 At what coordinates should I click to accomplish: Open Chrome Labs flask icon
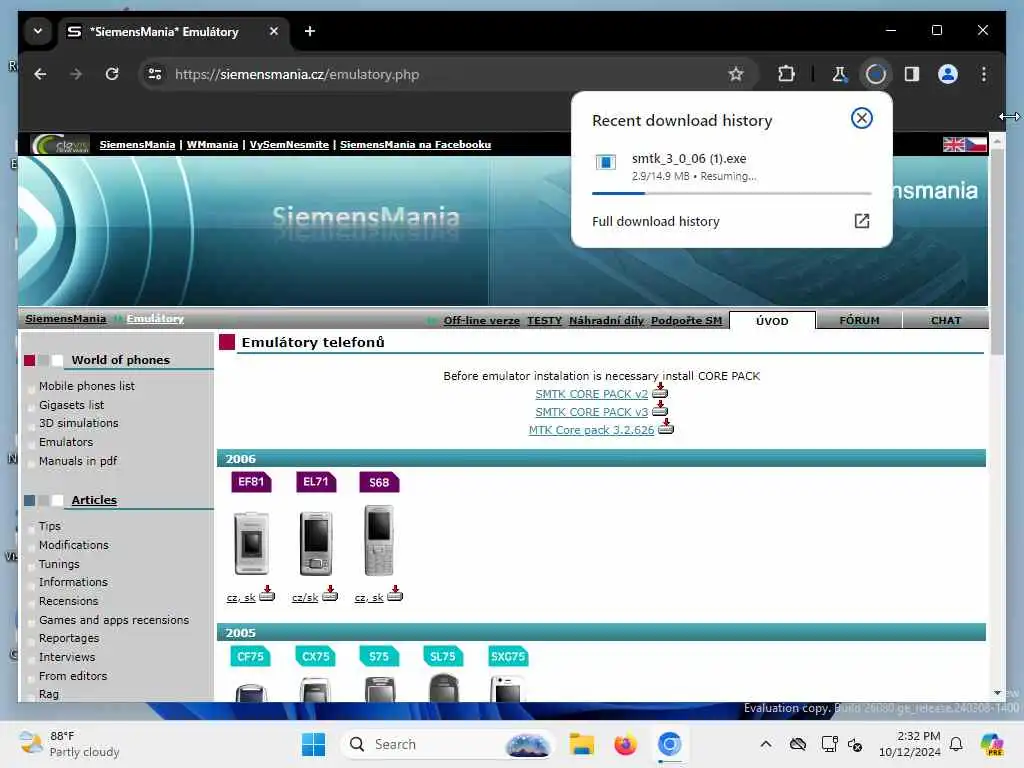(x=839, y=74)
